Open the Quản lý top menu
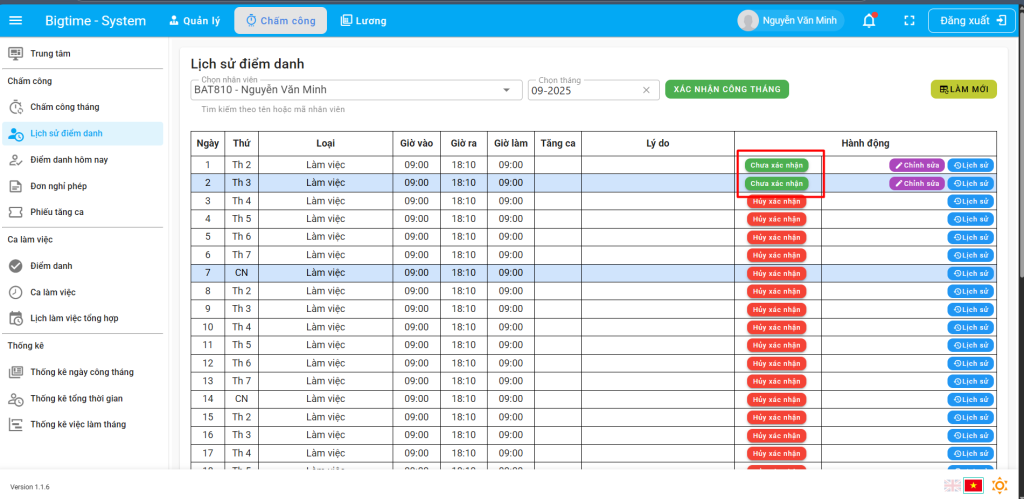The width and height of the screenshot is (1024, 499). 194,20
